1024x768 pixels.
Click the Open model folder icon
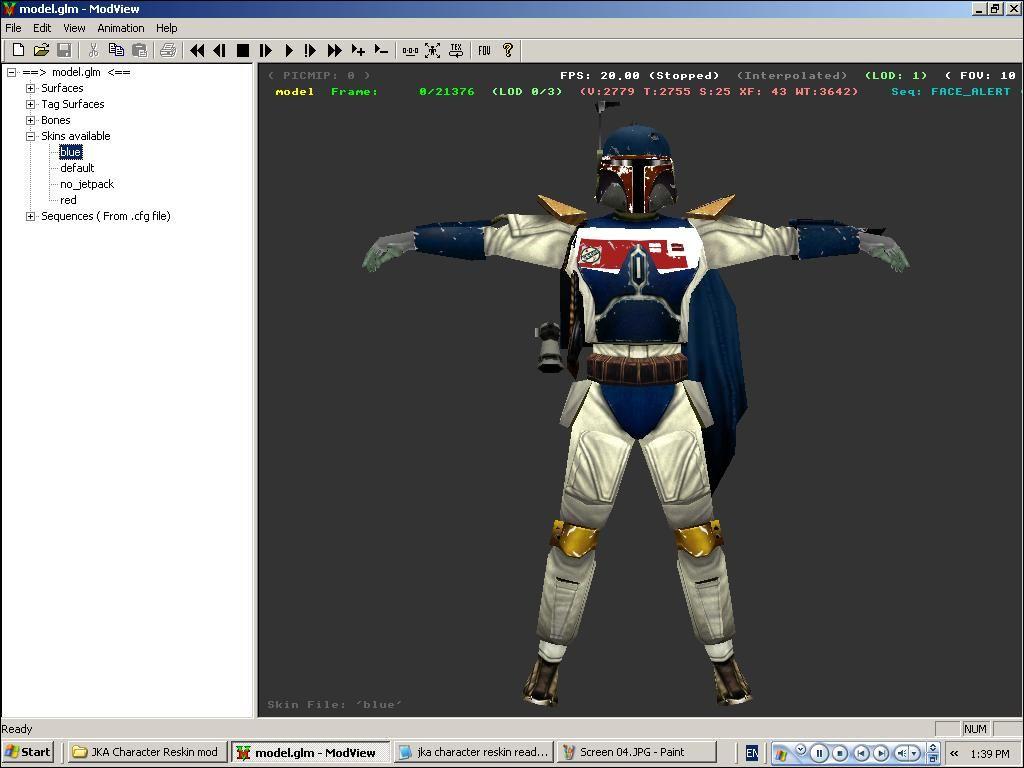click(41, 50)
